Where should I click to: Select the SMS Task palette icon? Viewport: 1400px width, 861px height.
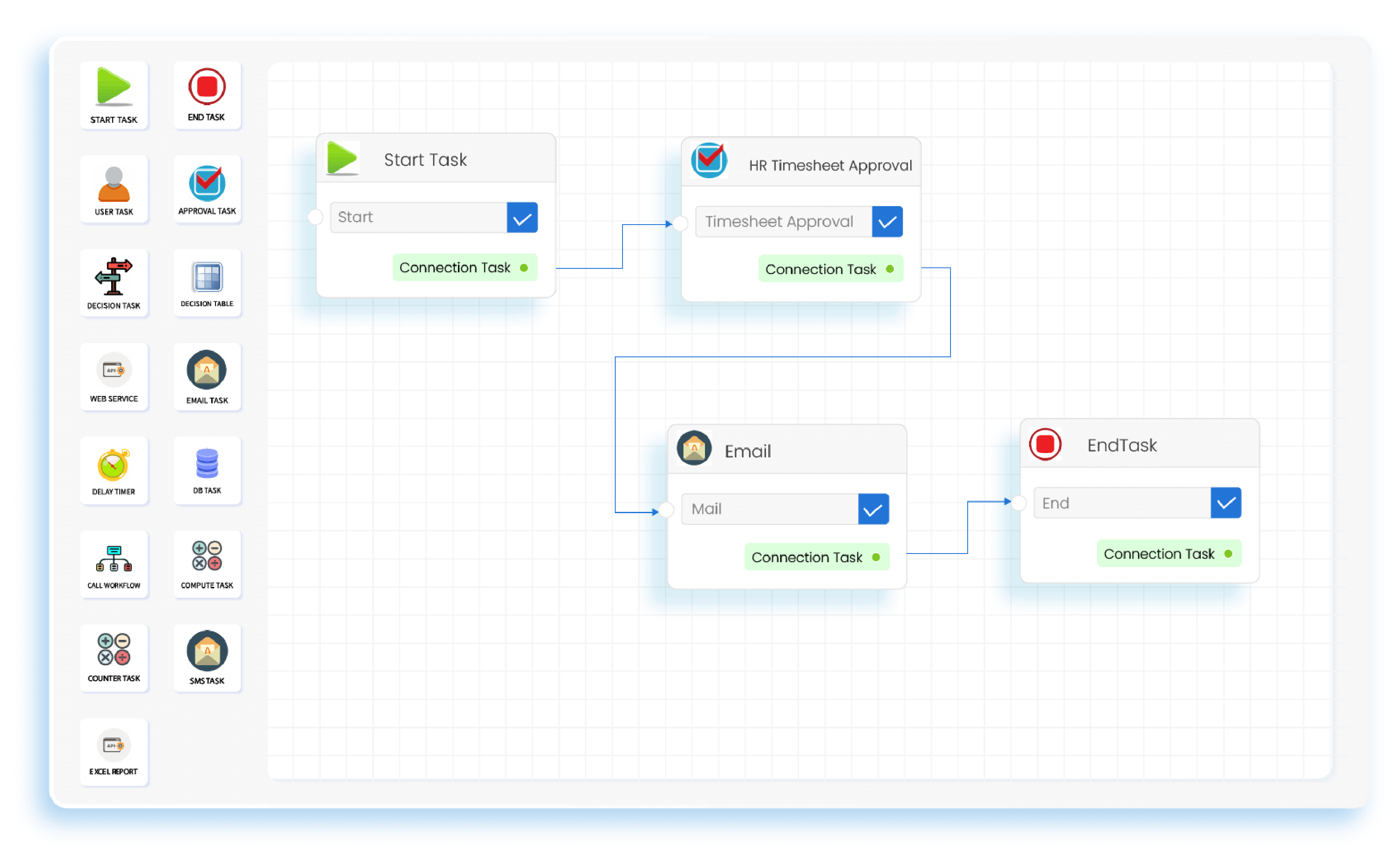tap(207, 651)
